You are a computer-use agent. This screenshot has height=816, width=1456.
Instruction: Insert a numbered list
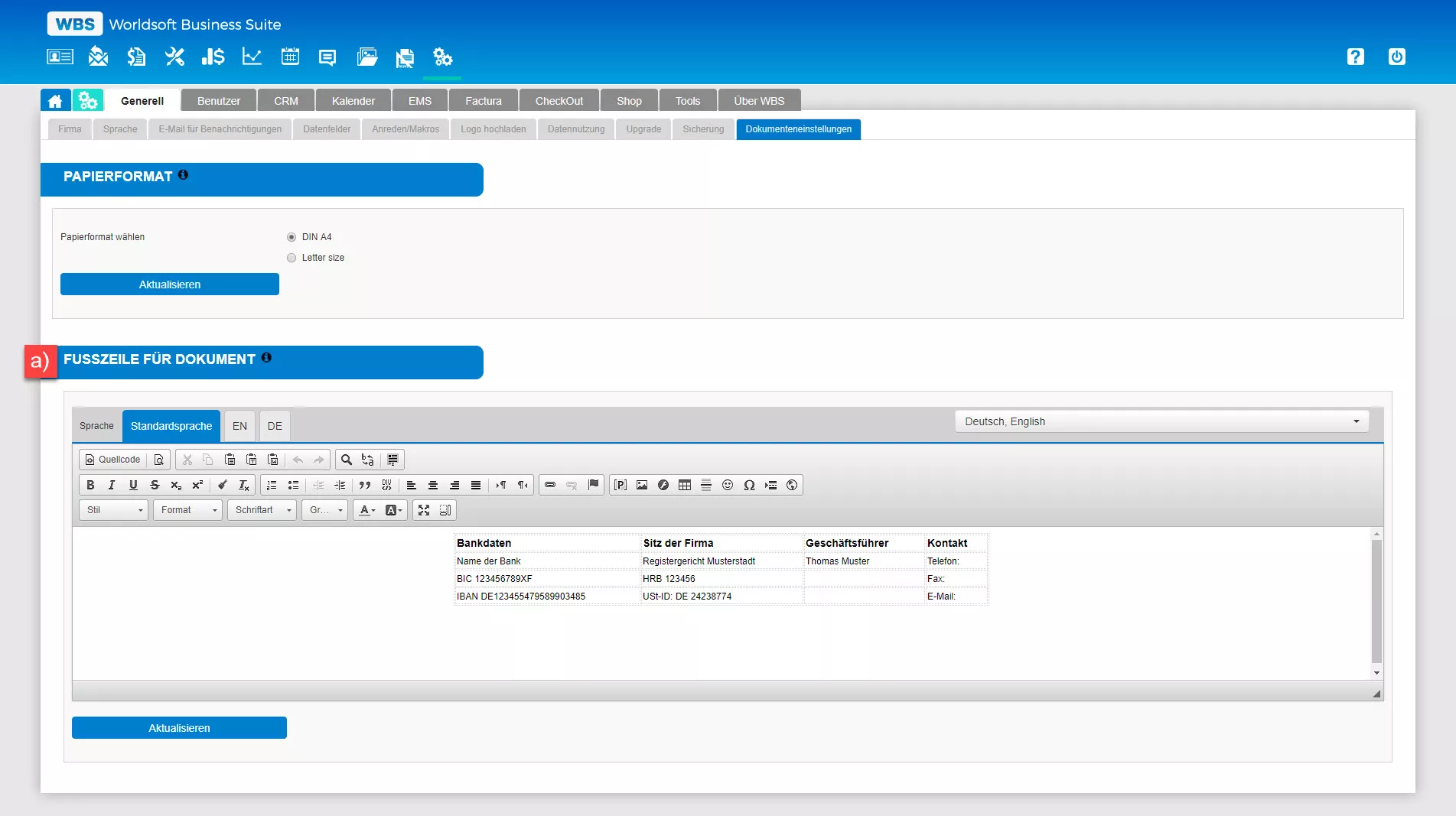pos(272,485)
